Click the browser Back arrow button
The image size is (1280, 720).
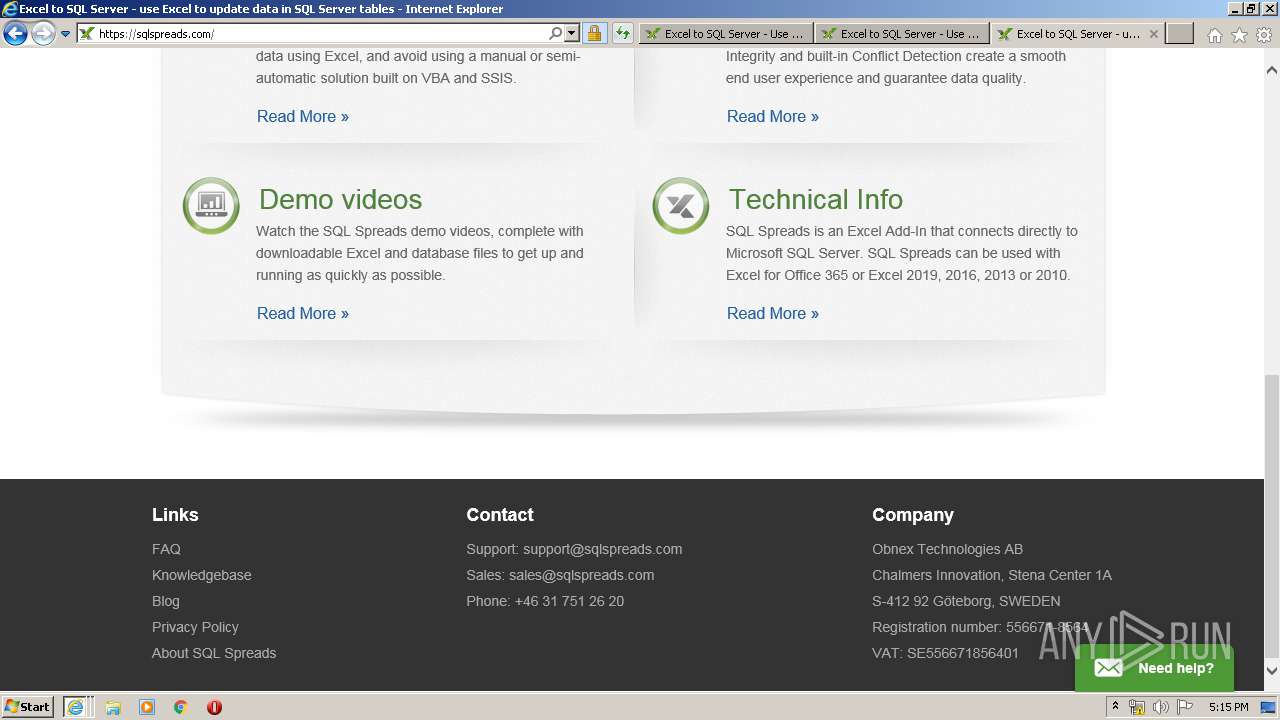15,34
